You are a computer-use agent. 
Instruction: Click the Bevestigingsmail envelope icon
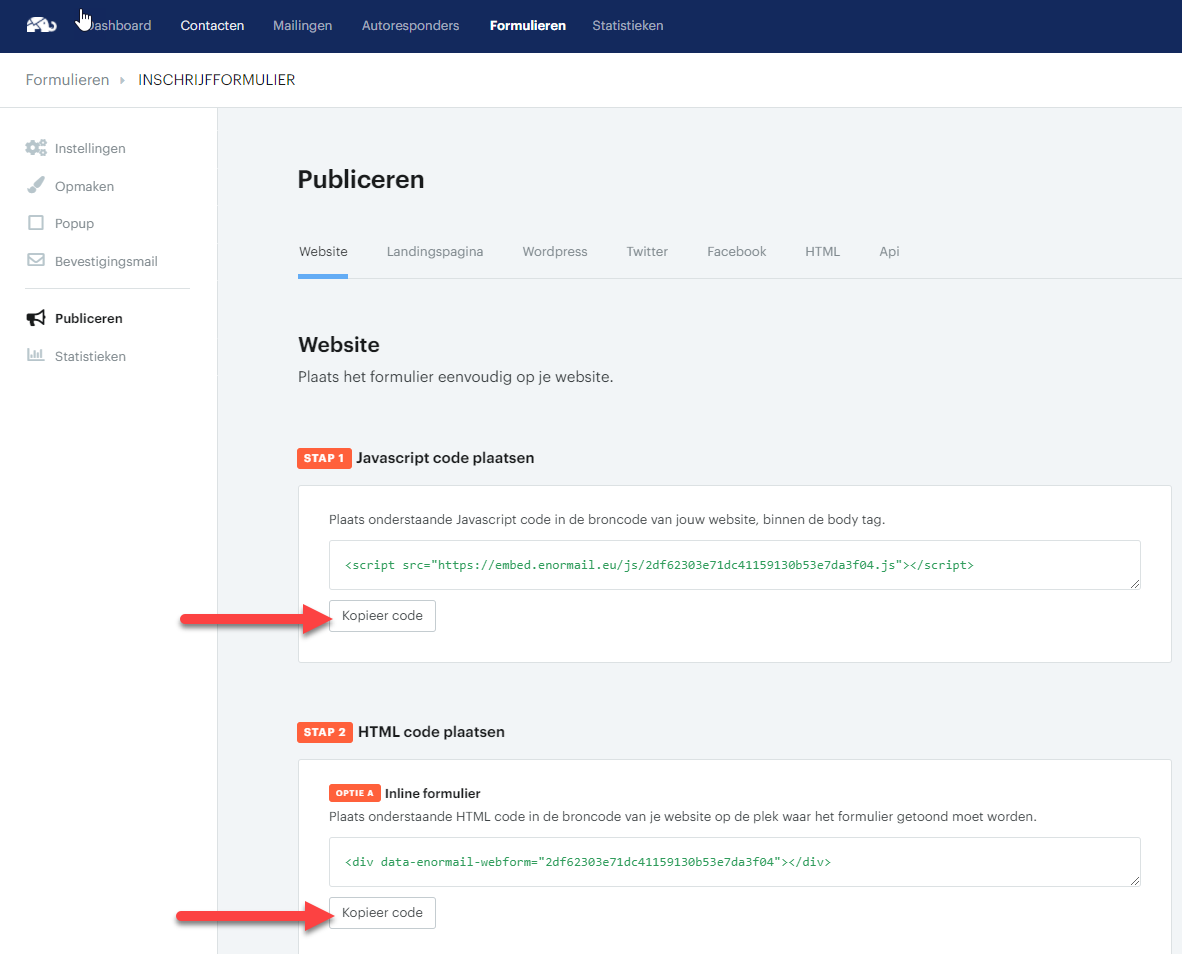[x=35, y=260]
